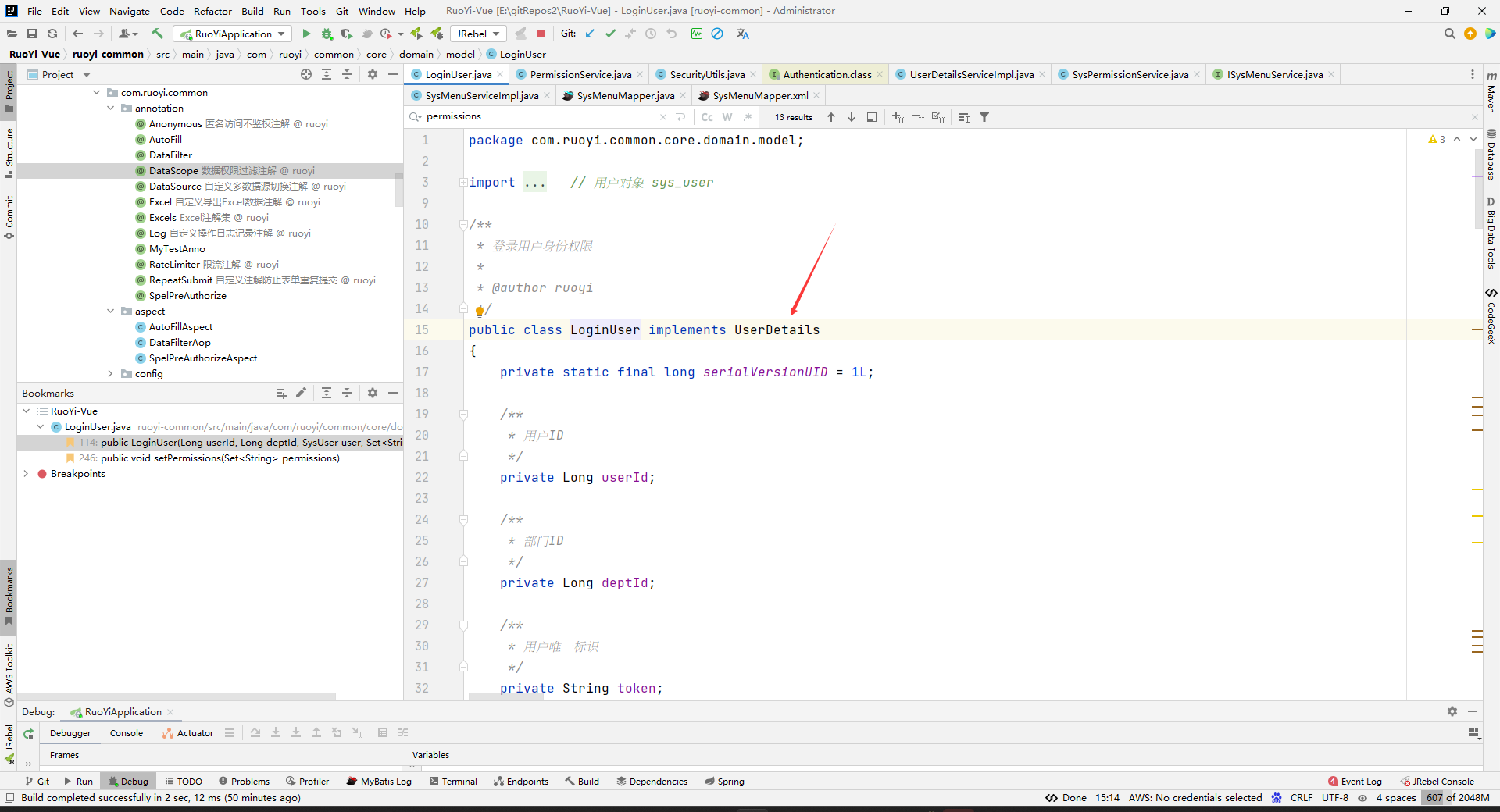Collapse the annotation package
The image size is (1500, 812).
point(110,109)
